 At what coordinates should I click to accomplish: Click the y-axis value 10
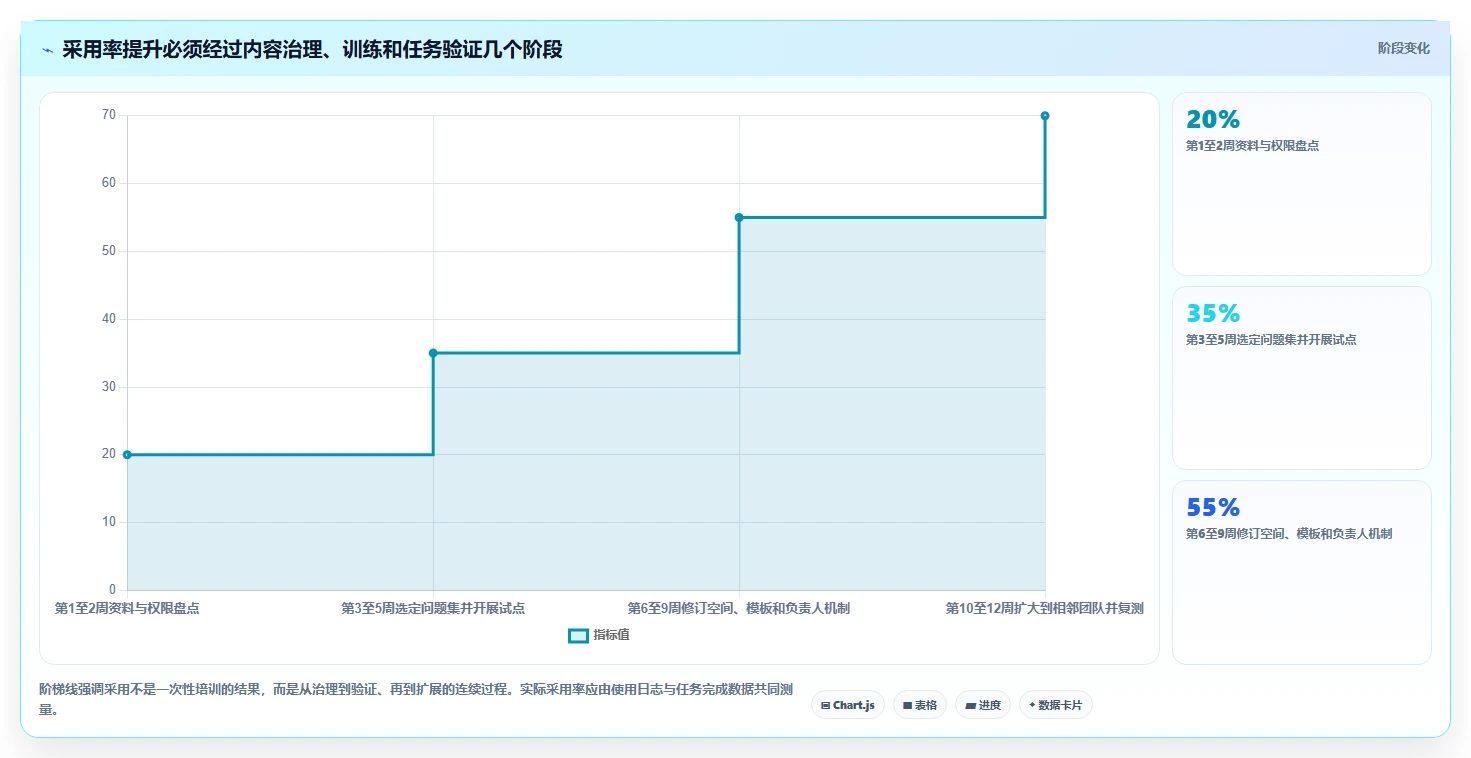pos(108,522)
